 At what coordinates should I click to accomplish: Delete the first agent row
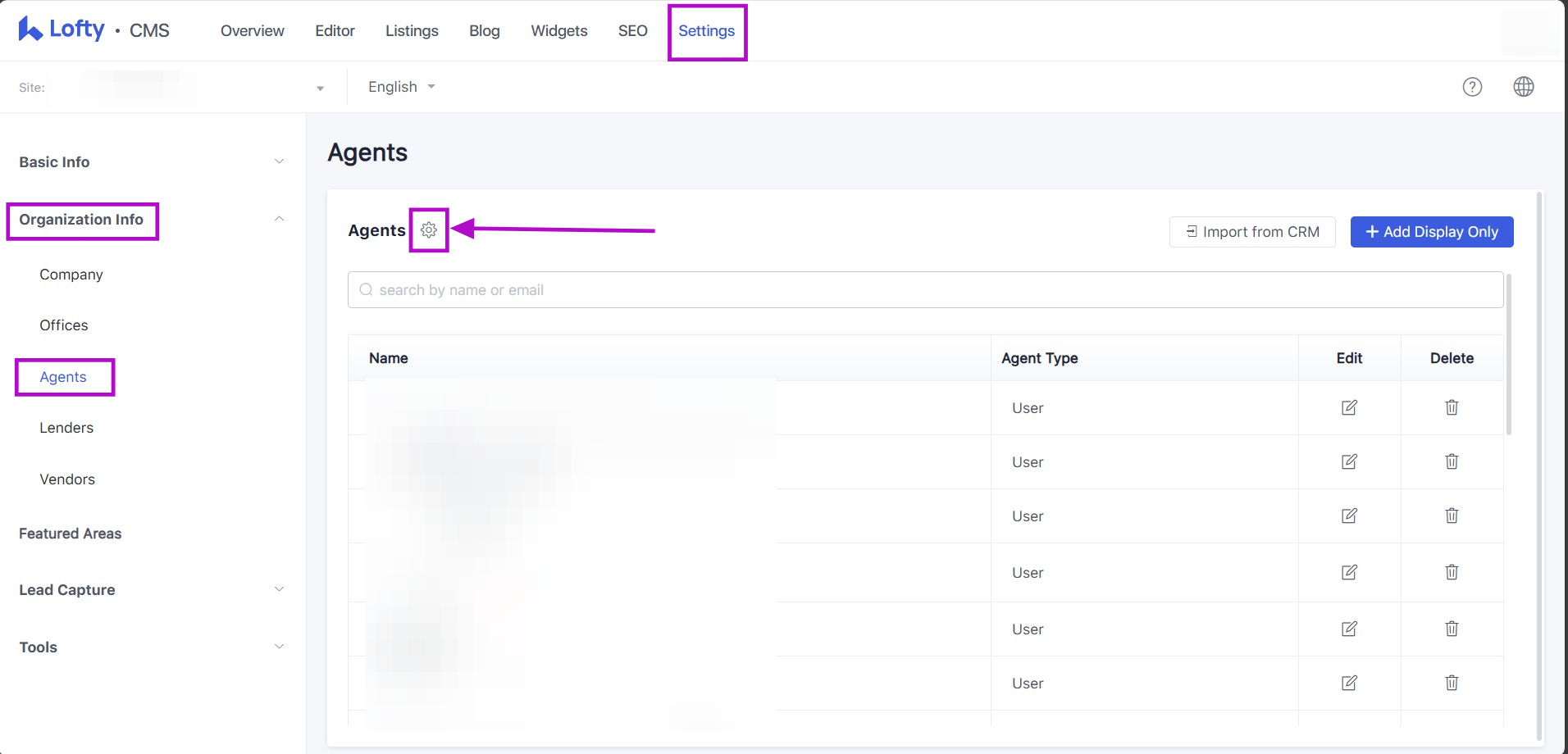[1452, 407]
